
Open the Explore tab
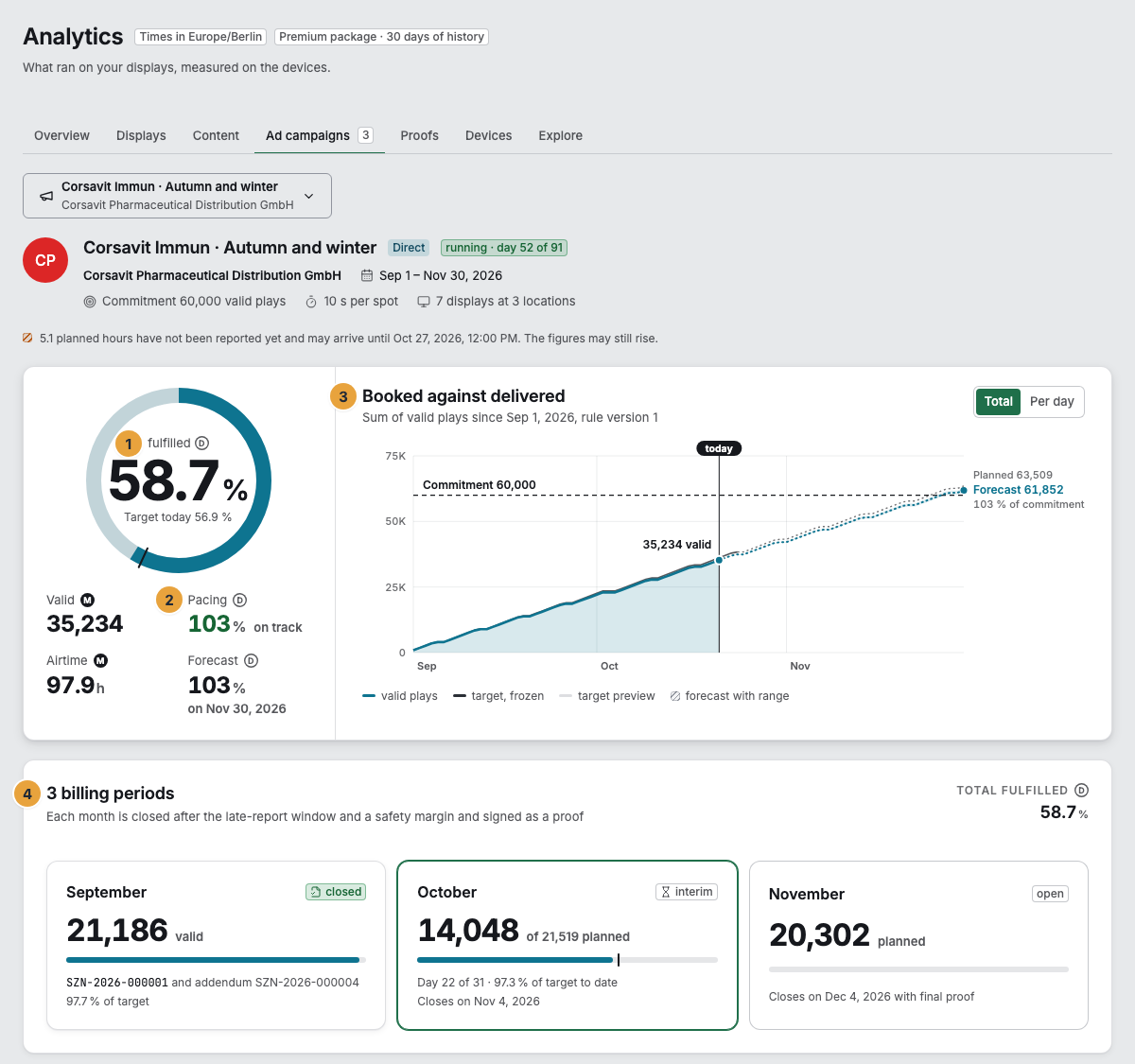560,135
